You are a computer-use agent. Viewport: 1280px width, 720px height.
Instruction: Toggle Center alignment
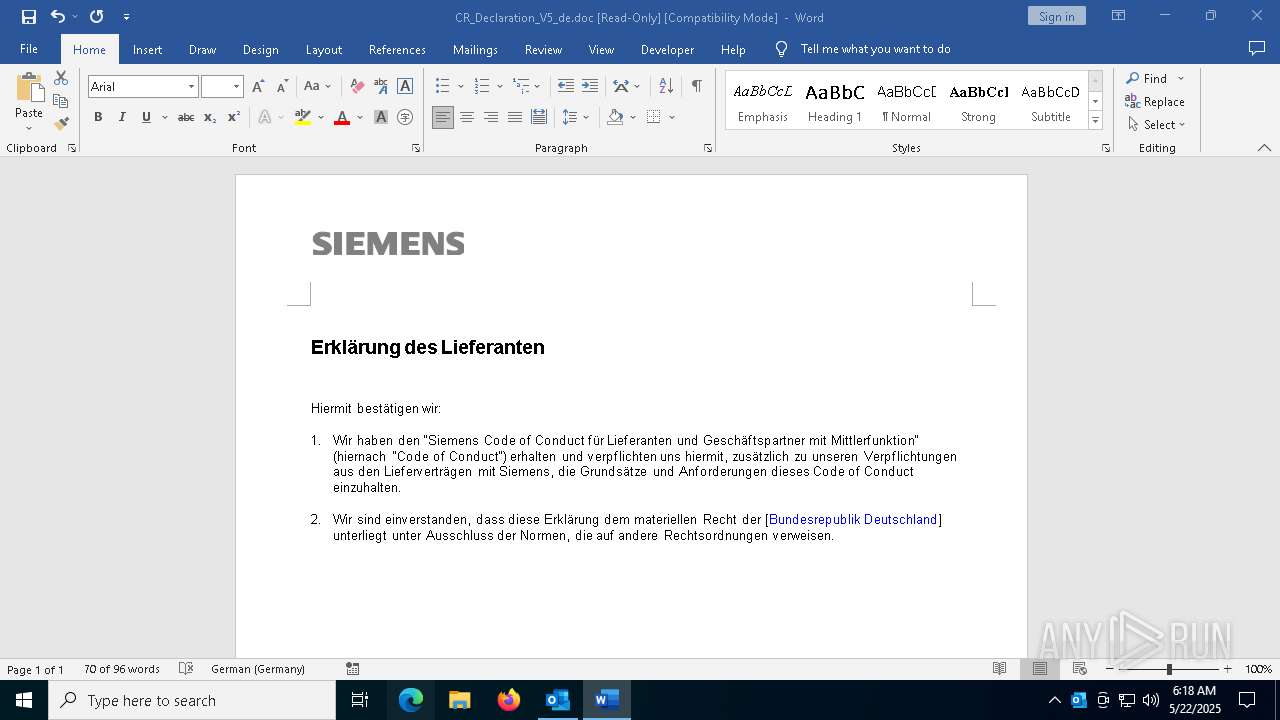[467, 117]
